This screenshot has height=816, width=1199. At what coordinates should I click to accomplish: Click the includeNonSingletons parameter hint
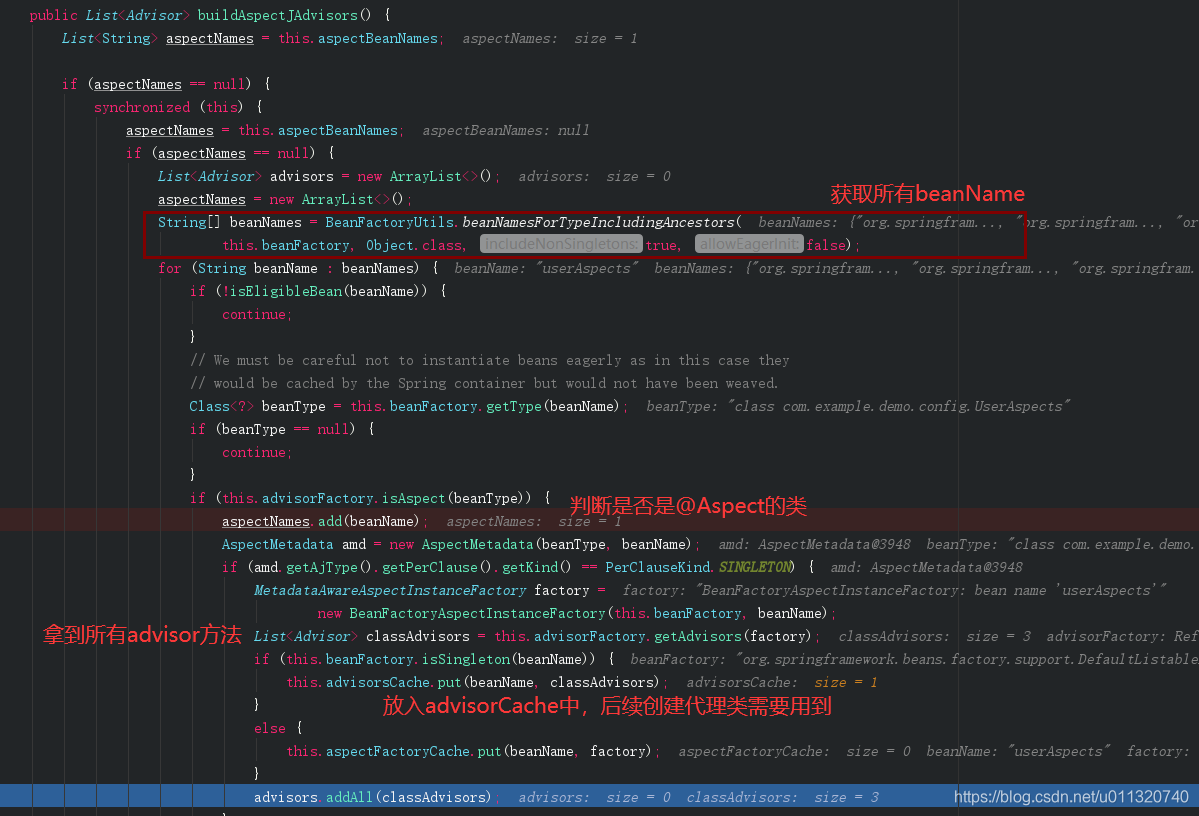coord(561,245)
